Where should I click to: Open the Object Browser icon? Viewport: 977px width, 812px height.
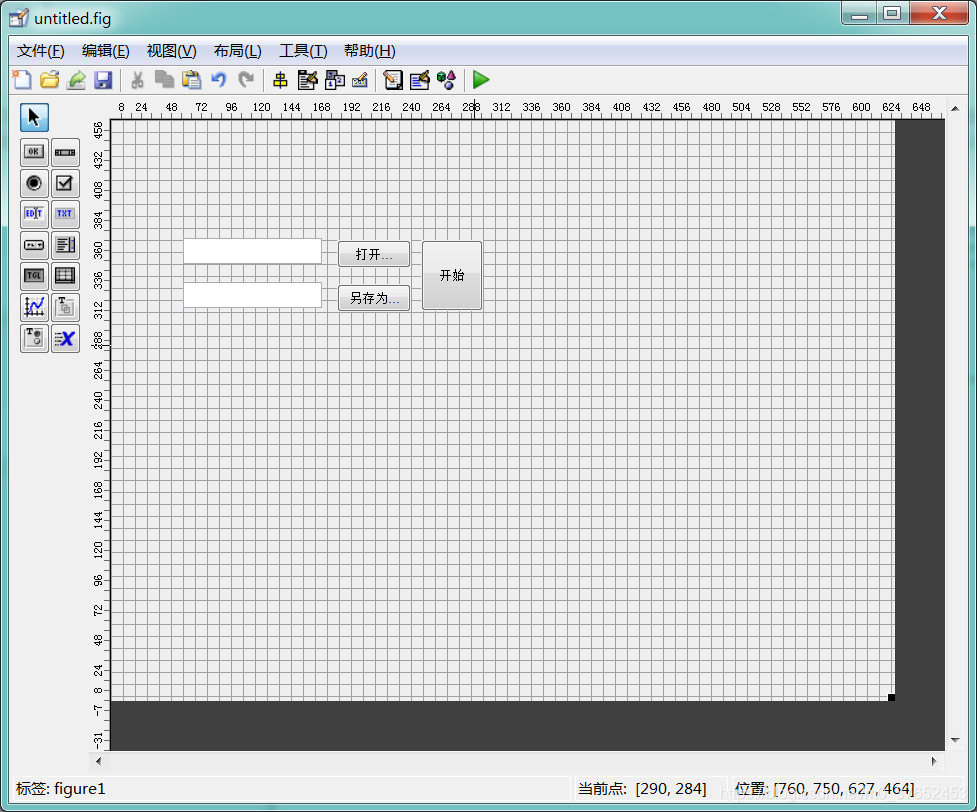(446, 80)
